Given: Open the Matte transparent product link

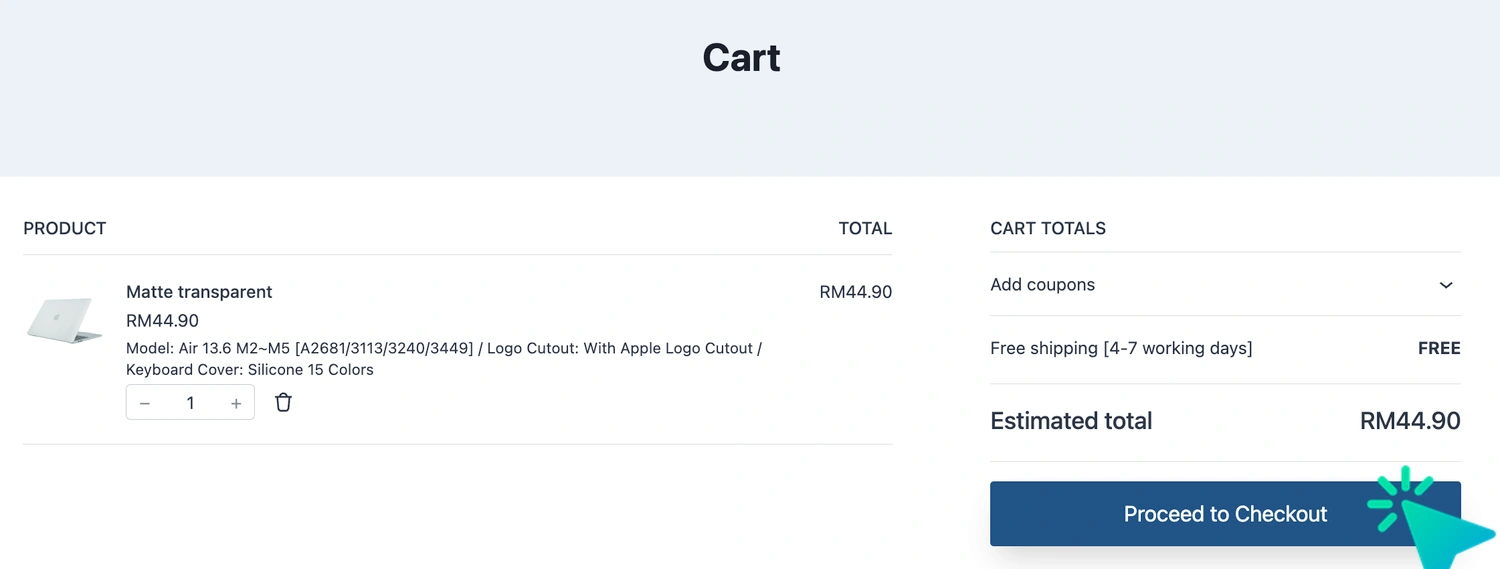Looking at the screenshot, I should 199,292.
